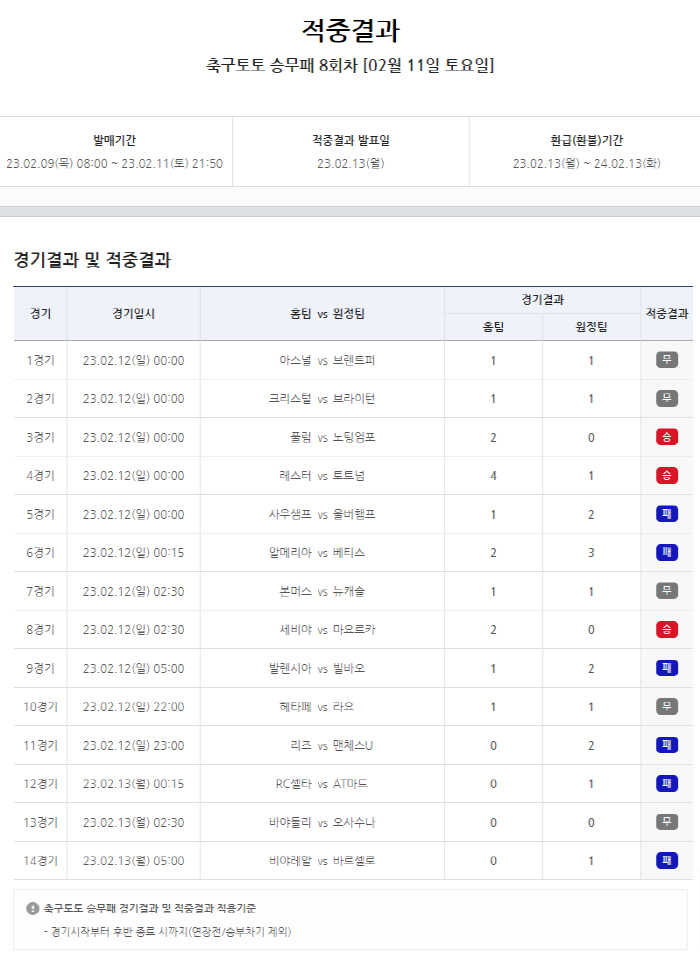This screenshot has width=700, height=962.
Task: Click the 무 badge in the 13경기 row
Action: tap(667, 822)
